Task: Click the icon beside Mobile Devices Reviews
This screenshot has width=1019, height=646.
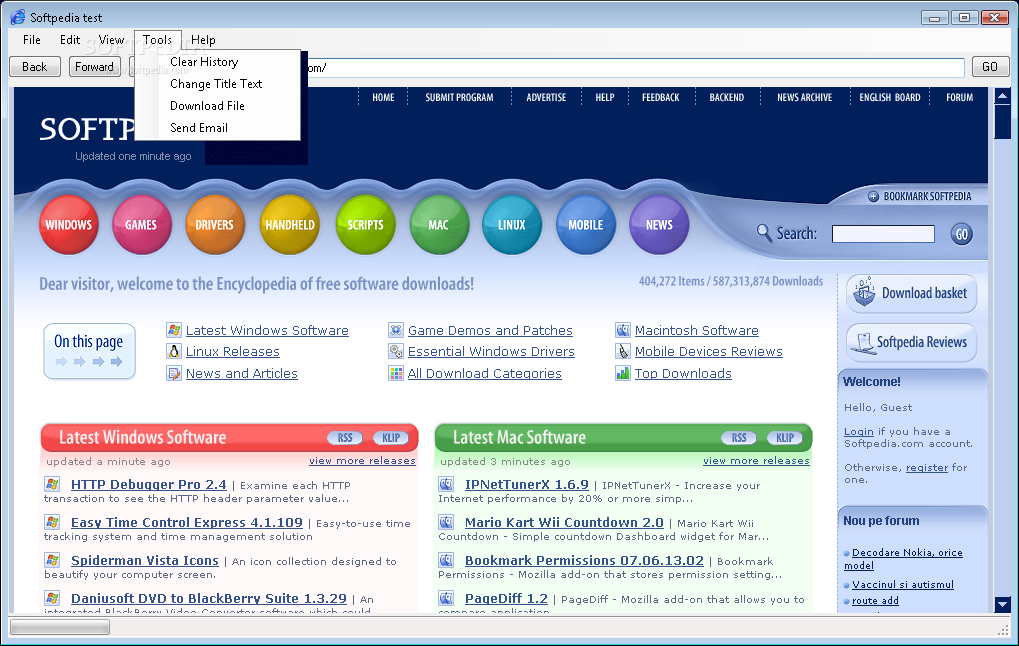Action: click(623, 352)
